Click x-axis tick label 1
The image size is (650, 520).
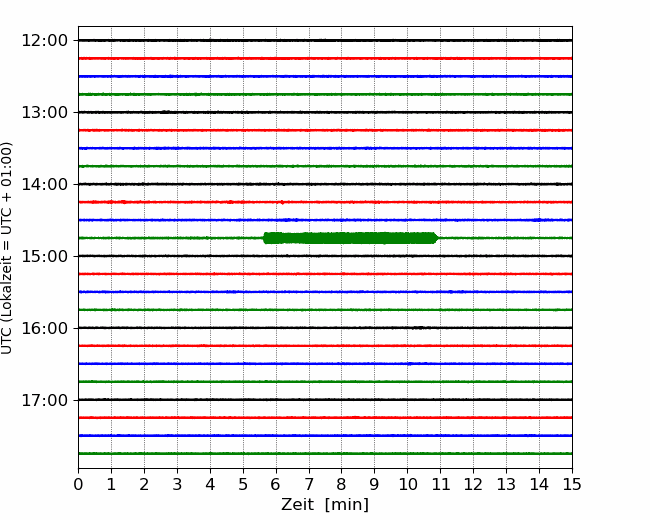(111, 484)
